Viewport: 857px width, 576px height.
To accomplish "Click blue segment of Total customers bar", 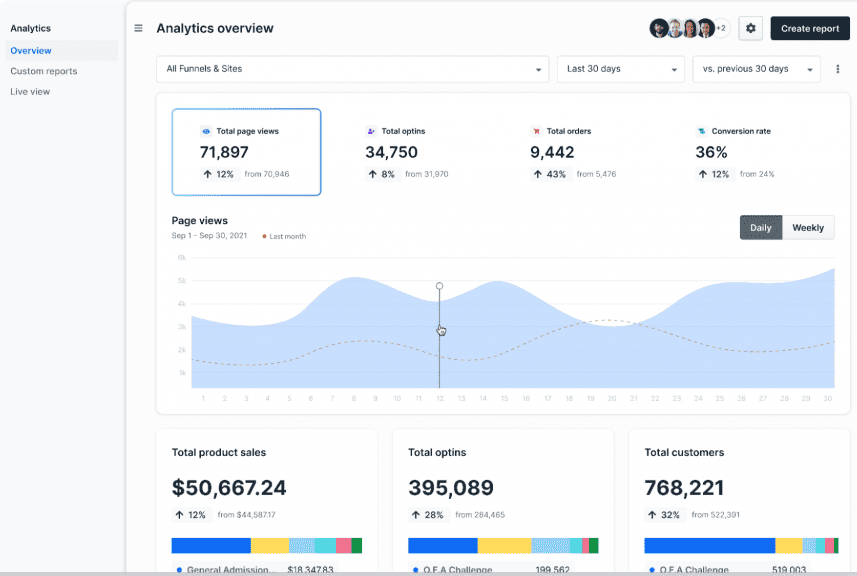I will click(709, 545).
